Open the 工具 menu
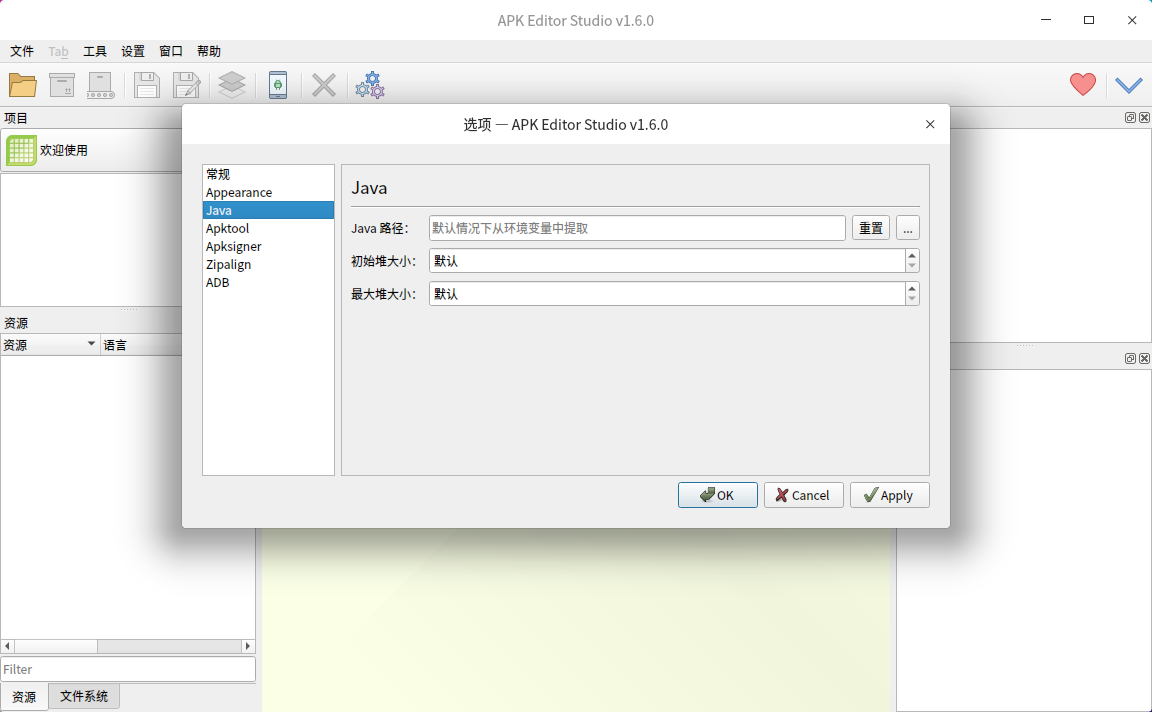 [x=95, y=51]
